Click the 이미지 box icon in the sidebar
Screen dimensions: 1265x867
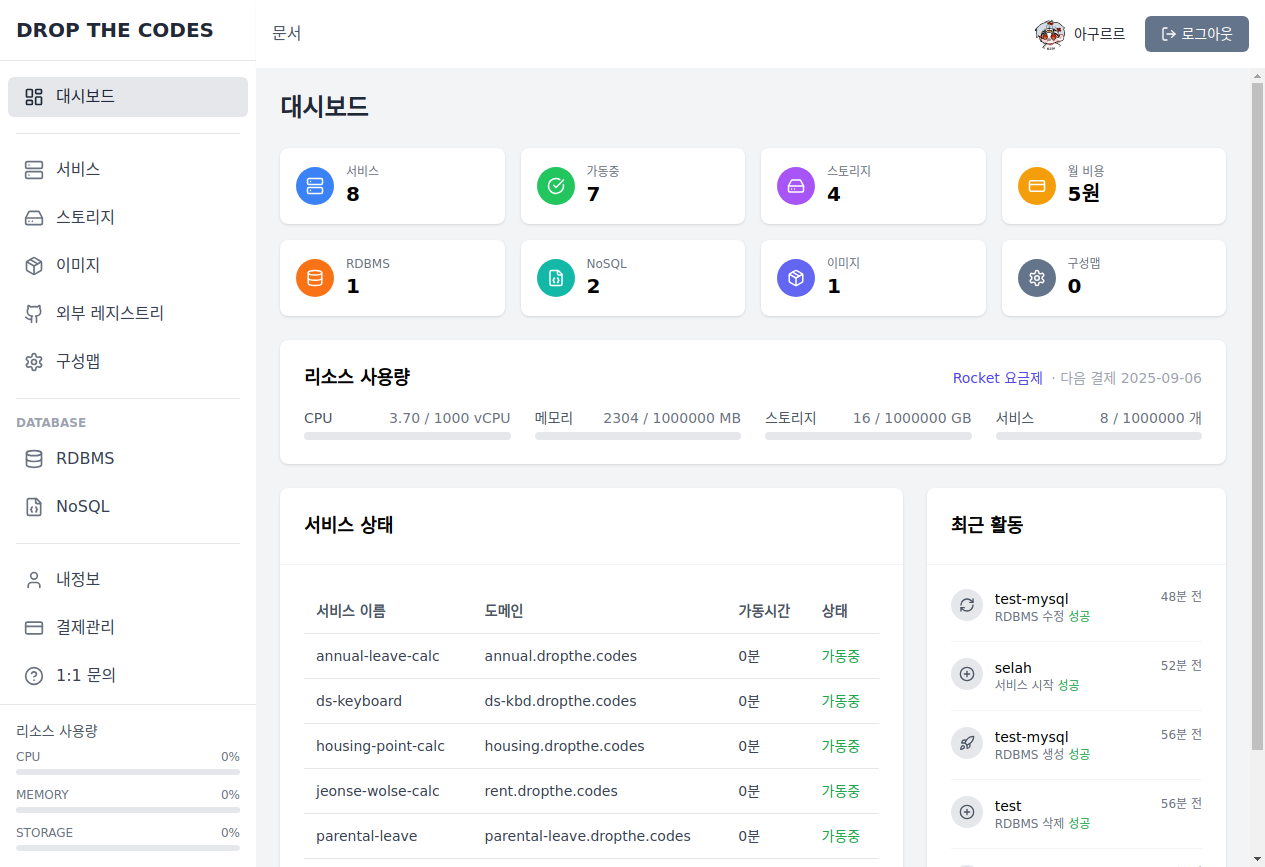coord(32,265)
